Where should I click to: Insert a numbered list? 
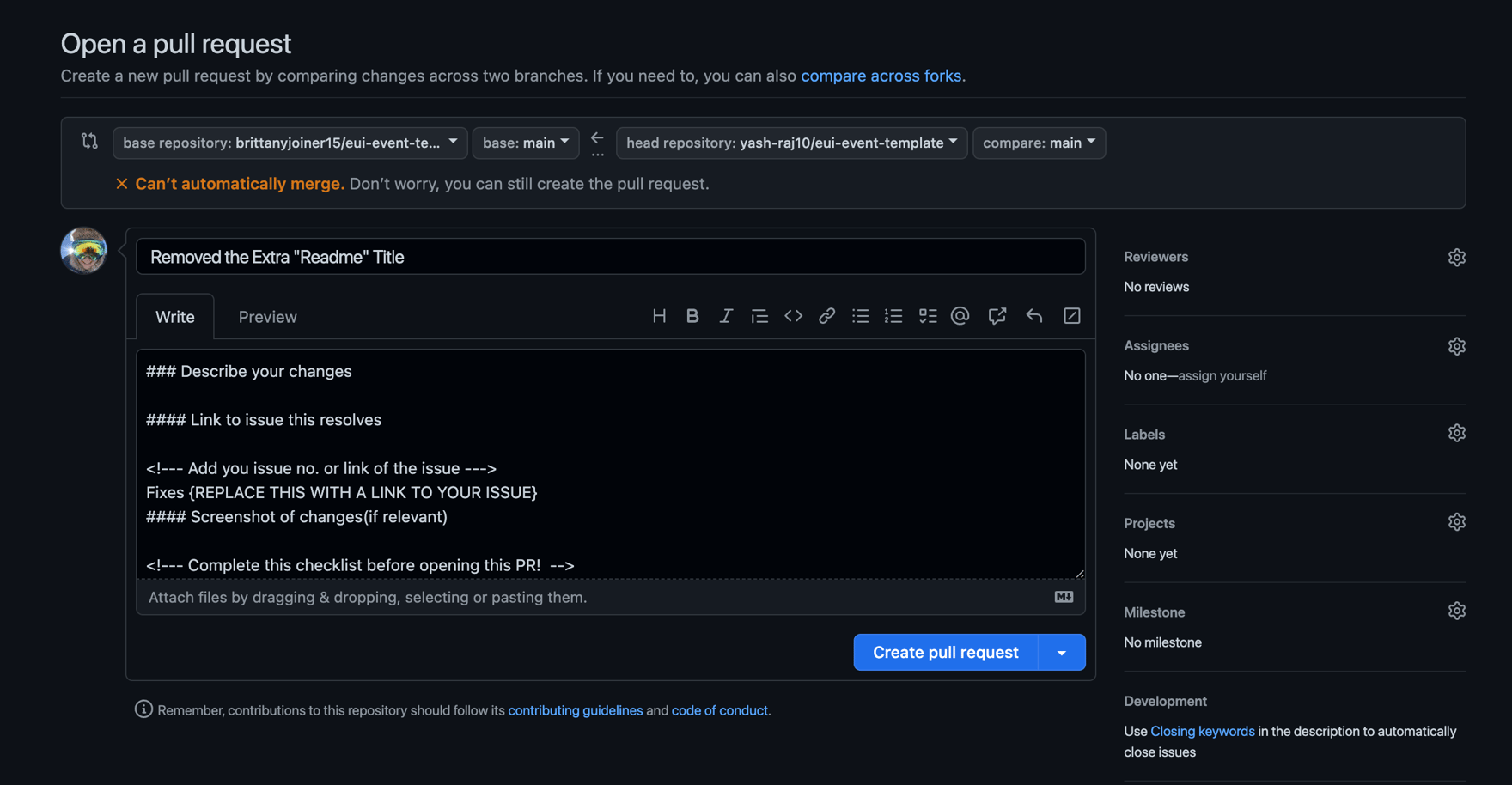(893, 316)
